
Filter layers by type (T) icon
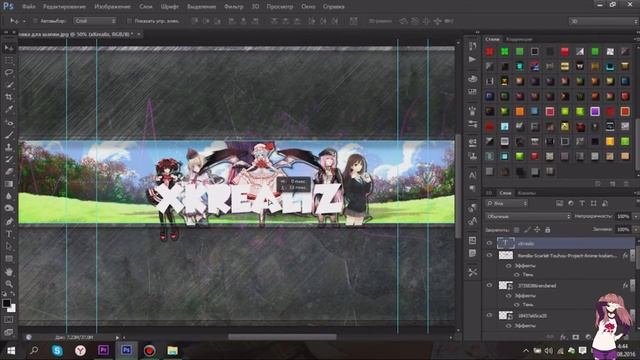[x=582, y=203]
